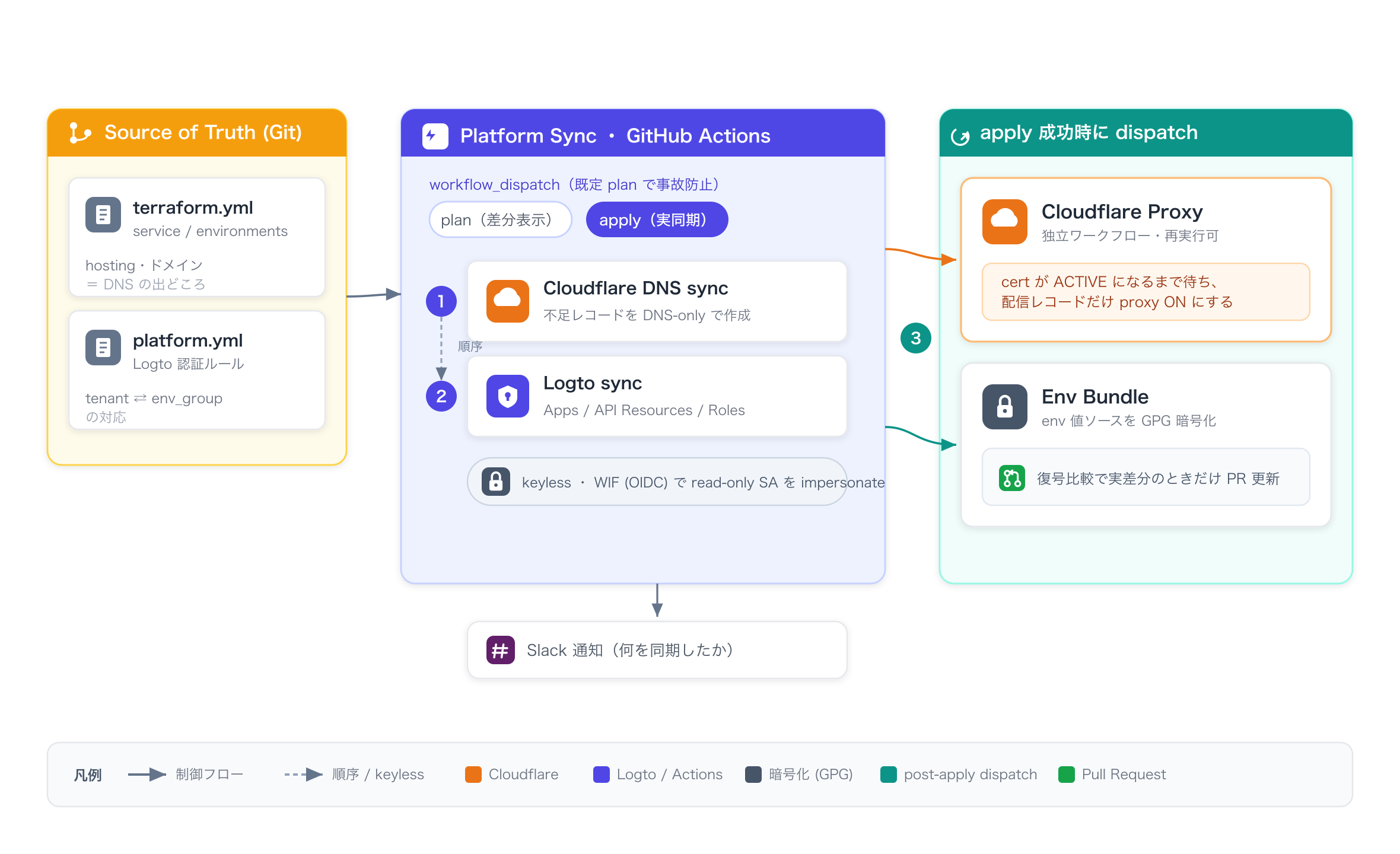Click the orange Cloudflare legend swatch
Viewport: 1400px width, 854px height.
tap(473, 775)
